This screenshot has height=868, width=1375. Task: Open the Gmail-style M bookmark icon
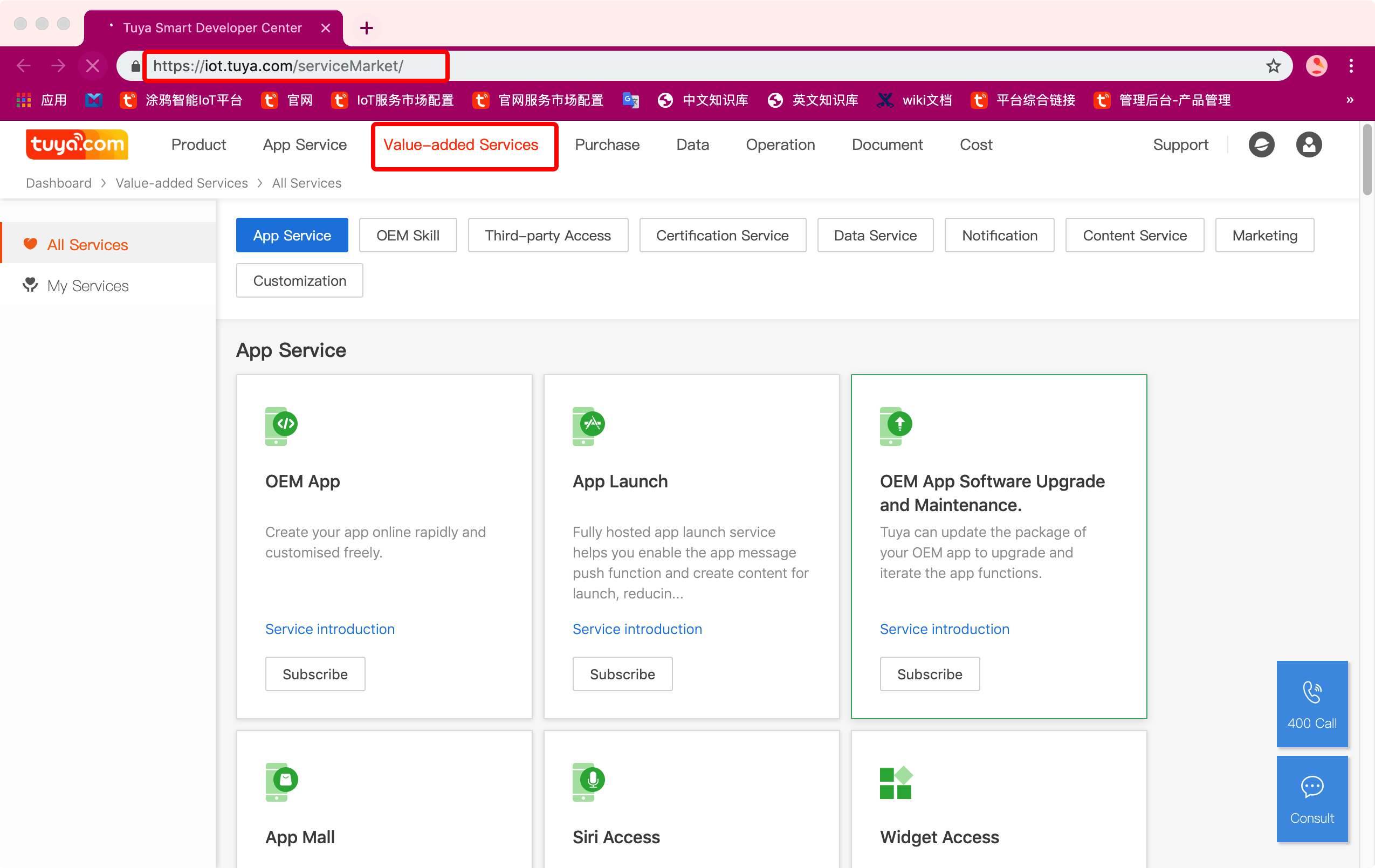(x=94, y=100)
